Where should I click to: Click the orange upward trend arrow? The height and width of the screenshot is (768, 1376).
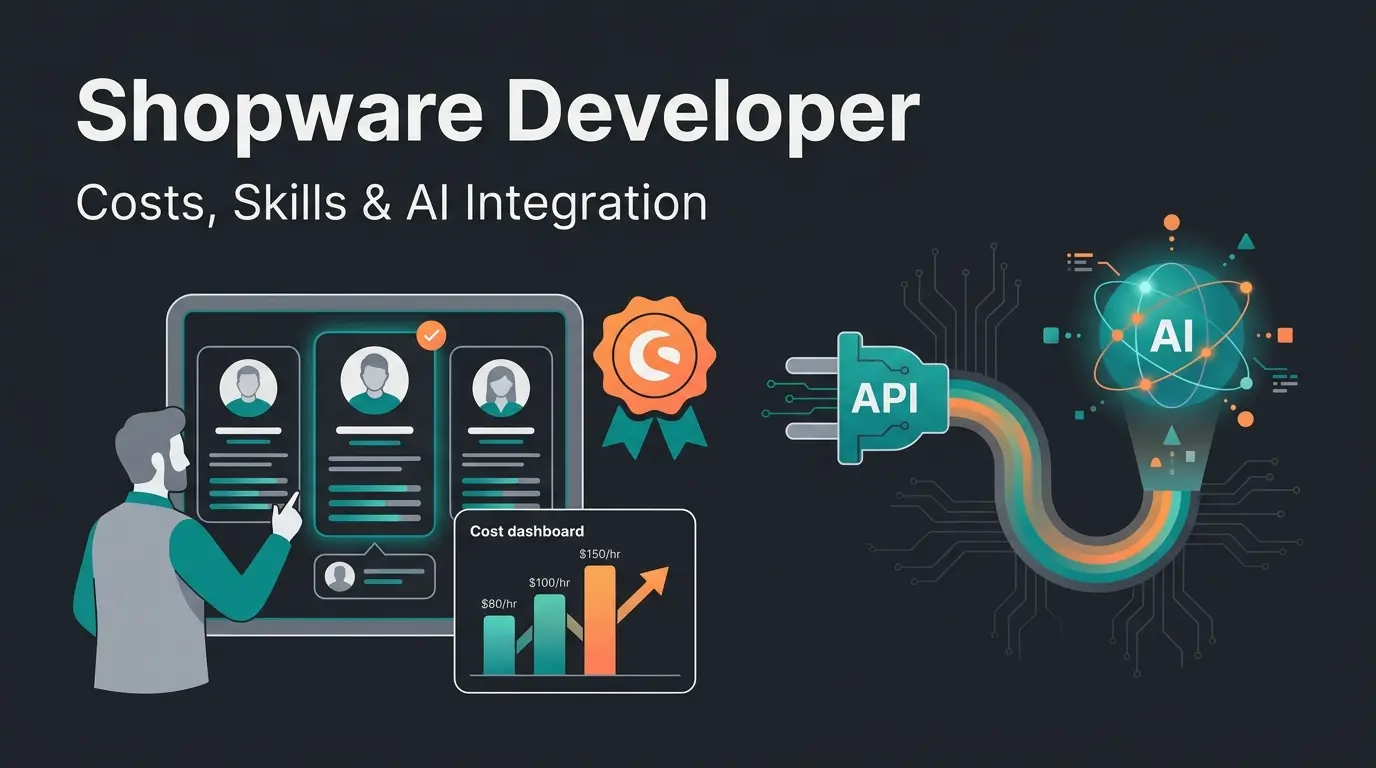642,594
